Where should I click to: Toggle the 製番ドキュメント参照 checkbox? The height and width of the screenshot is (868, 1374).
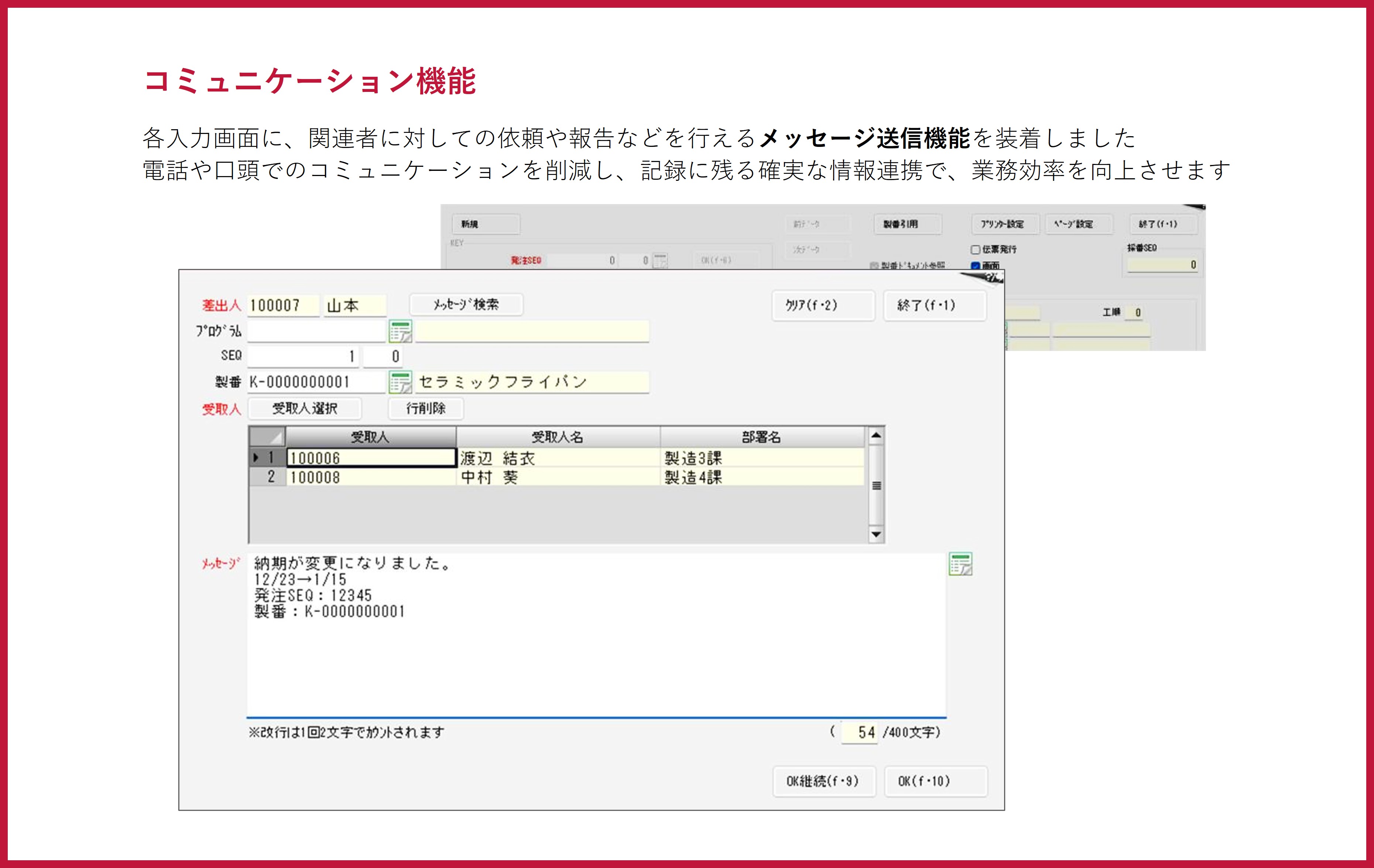click(874, 266)
